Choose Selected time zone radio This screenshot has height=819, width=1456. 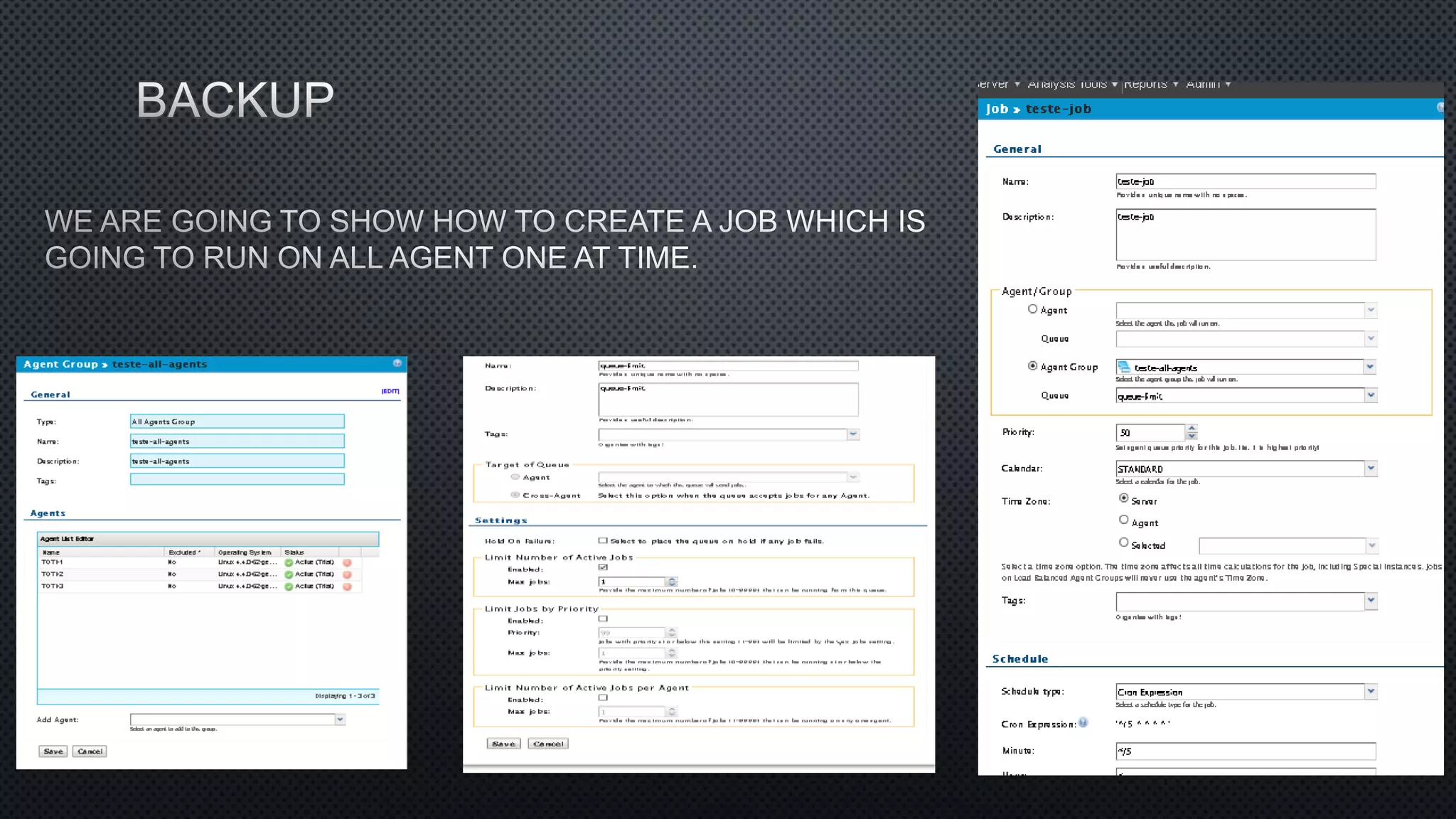click(1123, 542)
